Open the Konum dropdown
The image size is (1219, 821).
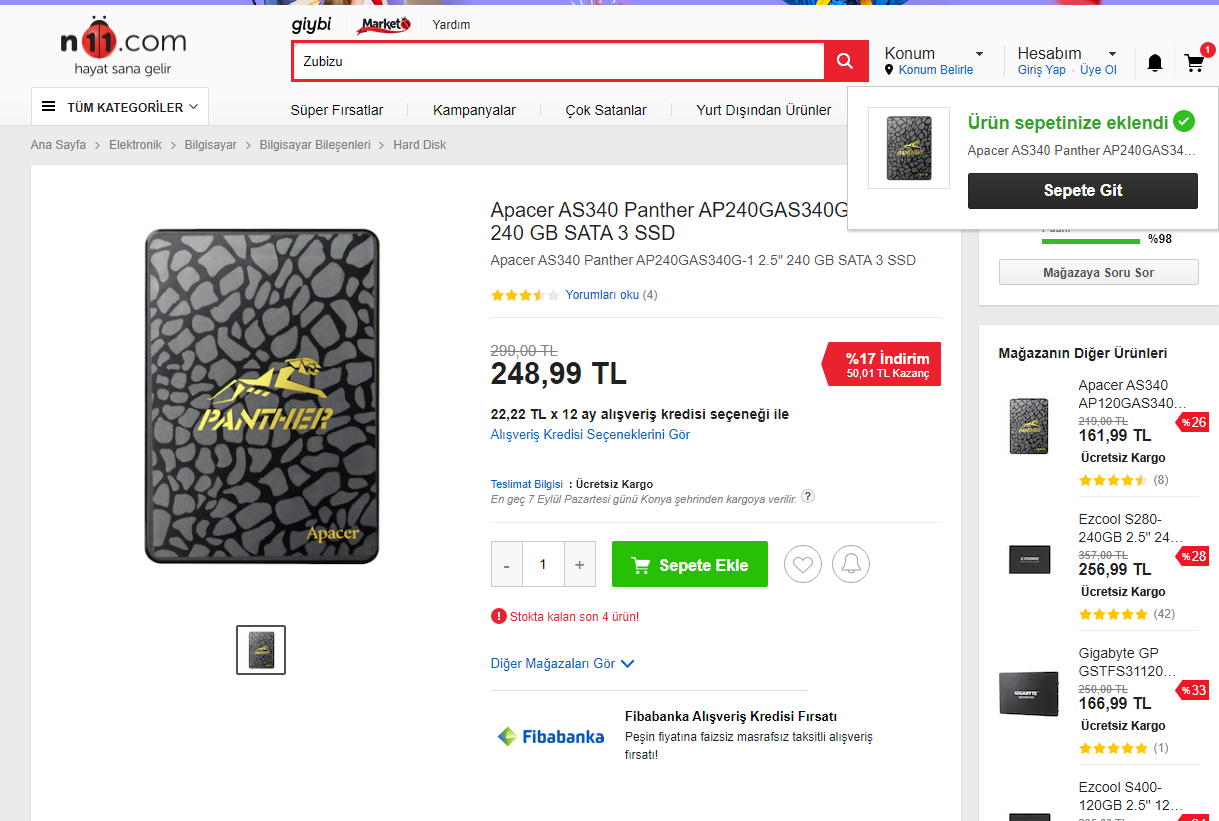(934, 54)
